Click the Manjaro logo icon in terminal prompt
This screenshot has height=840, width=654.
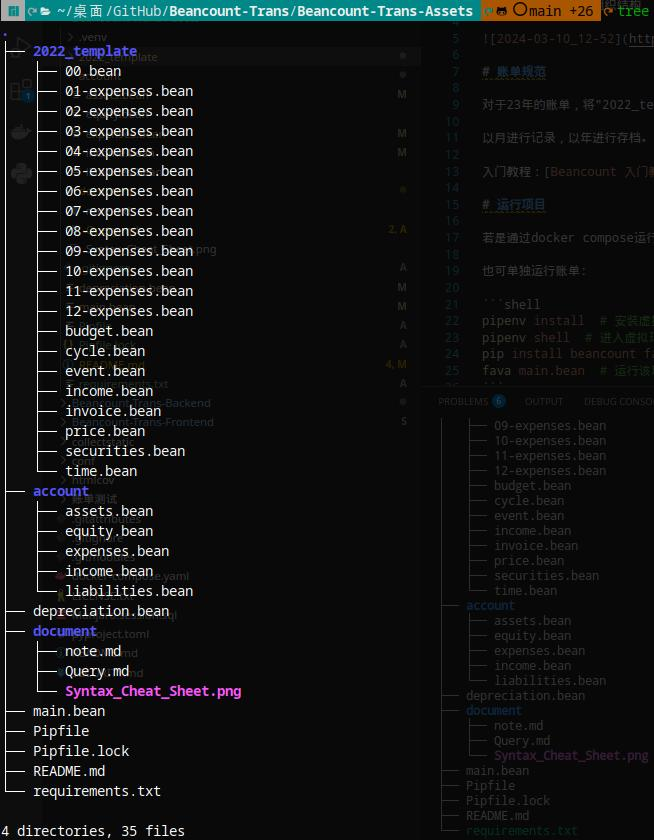pyautogui.click(x=14, y=11)
